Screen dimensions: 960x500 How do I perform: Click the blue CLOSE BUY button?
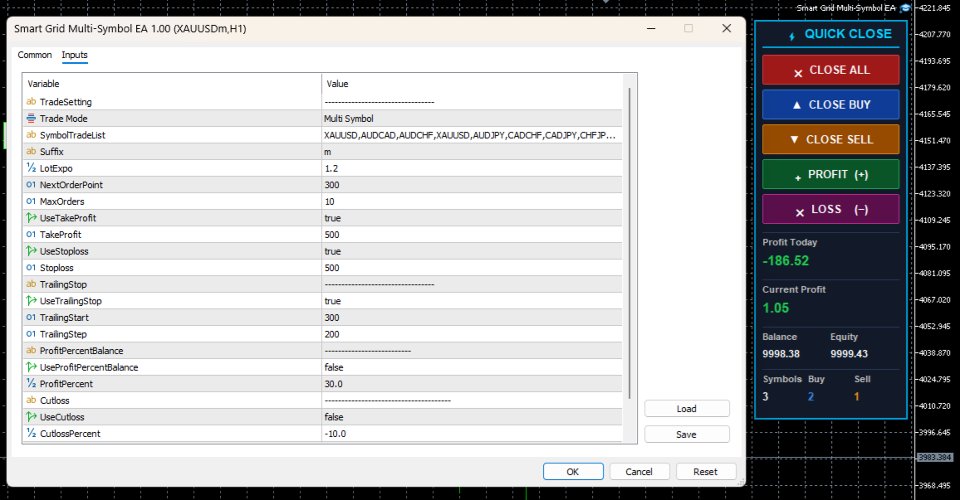click(831, 105)
